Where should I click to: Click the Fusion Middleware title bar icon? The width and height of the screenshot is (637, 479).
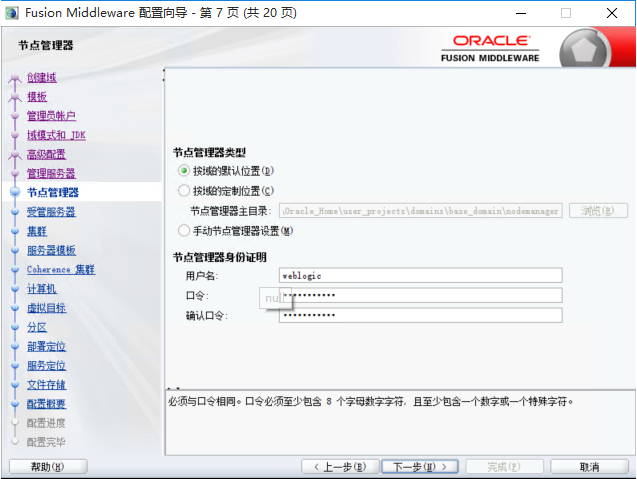[x=12, y=13]
